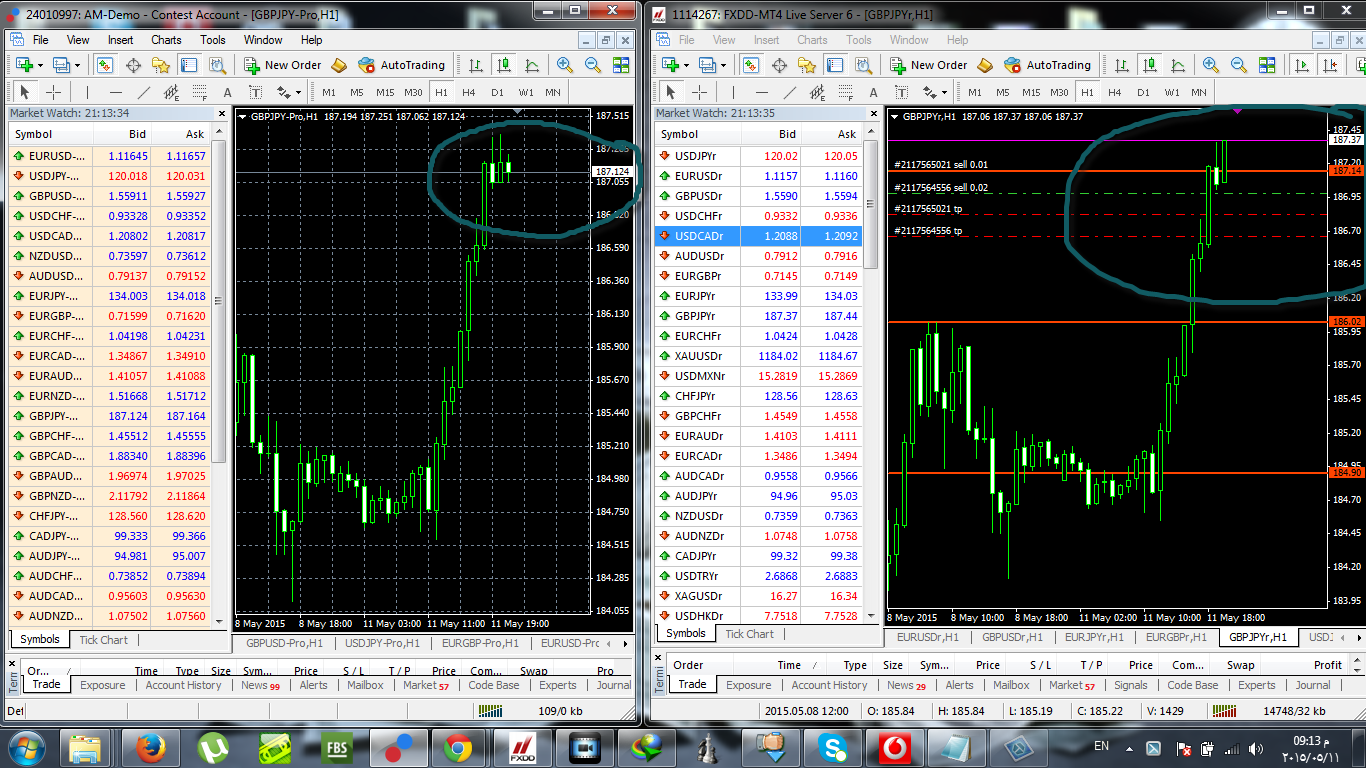The image size is (1366, 768).
Task: Open new chart dropdown arrow in FXDD-MT4
Action: point(688,65)
